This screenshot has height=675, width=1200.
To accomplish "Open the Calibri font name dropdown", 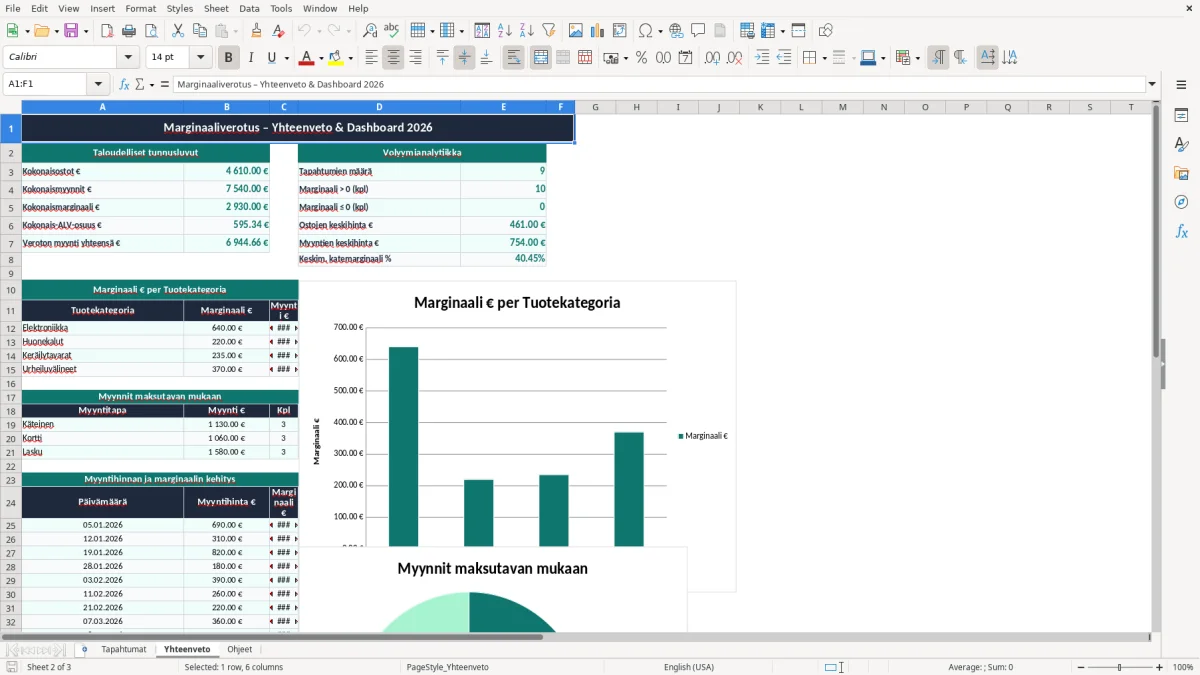I will pos(127,57).
